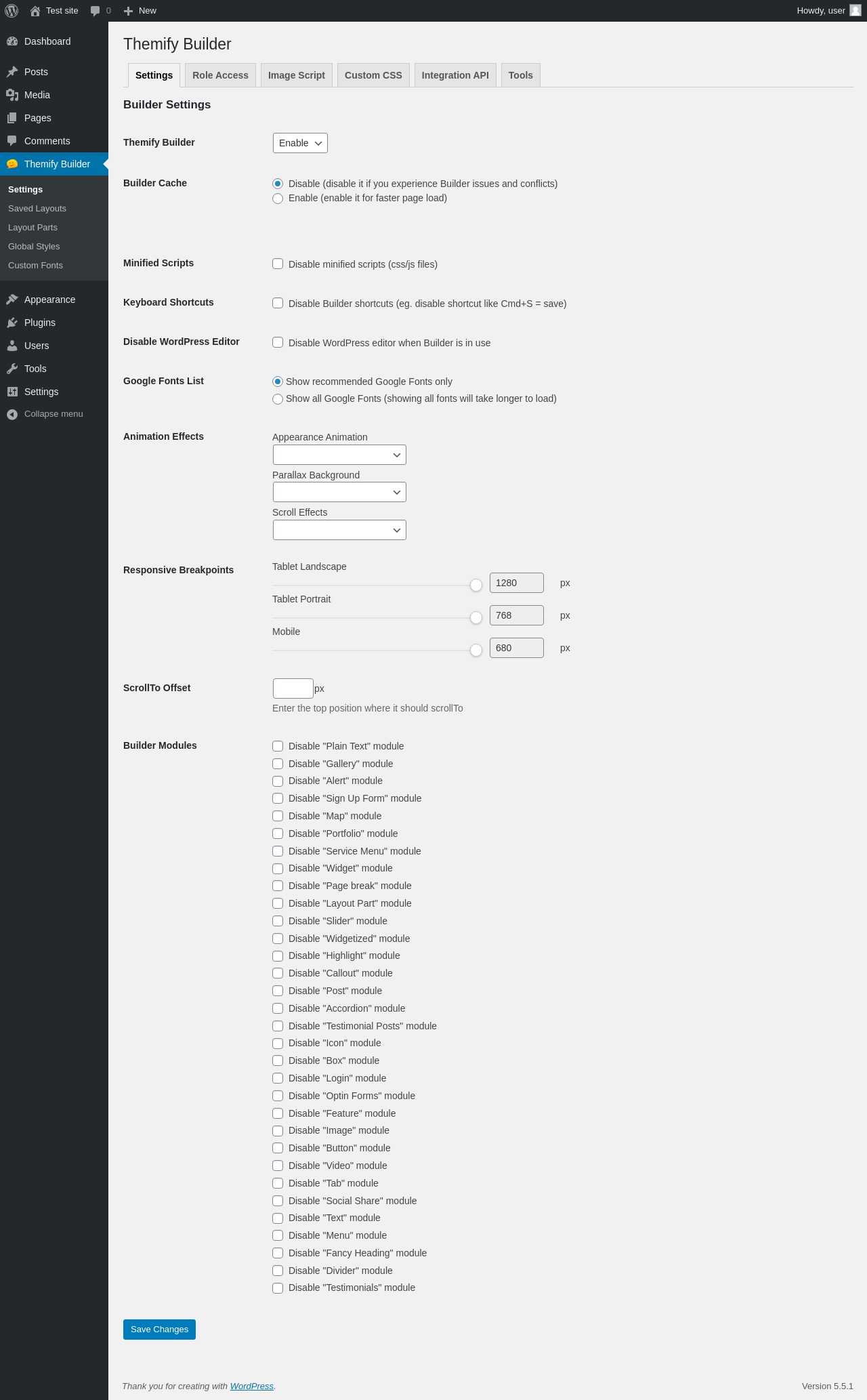Click the WordPress logo icon
Image resolution: width=867 pixels, height=1400 pixels.
(x=12, y=11)
